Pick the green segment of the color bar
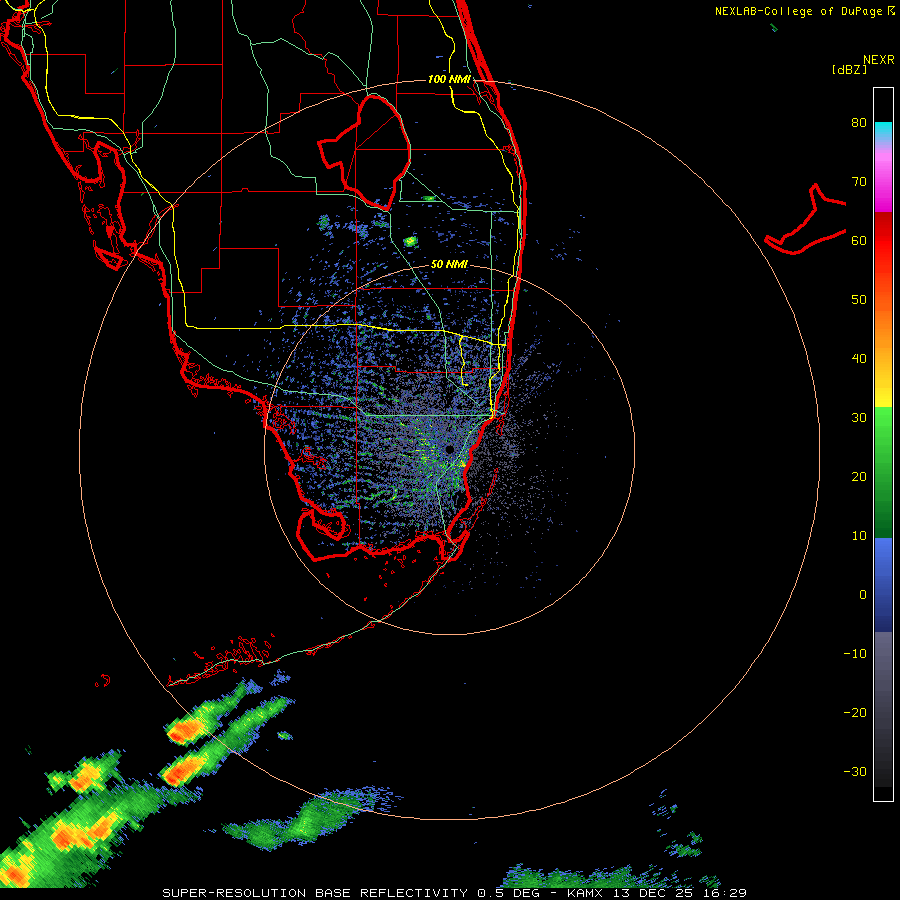This screenshot has width=900, height=900. [x=883, y=472]
